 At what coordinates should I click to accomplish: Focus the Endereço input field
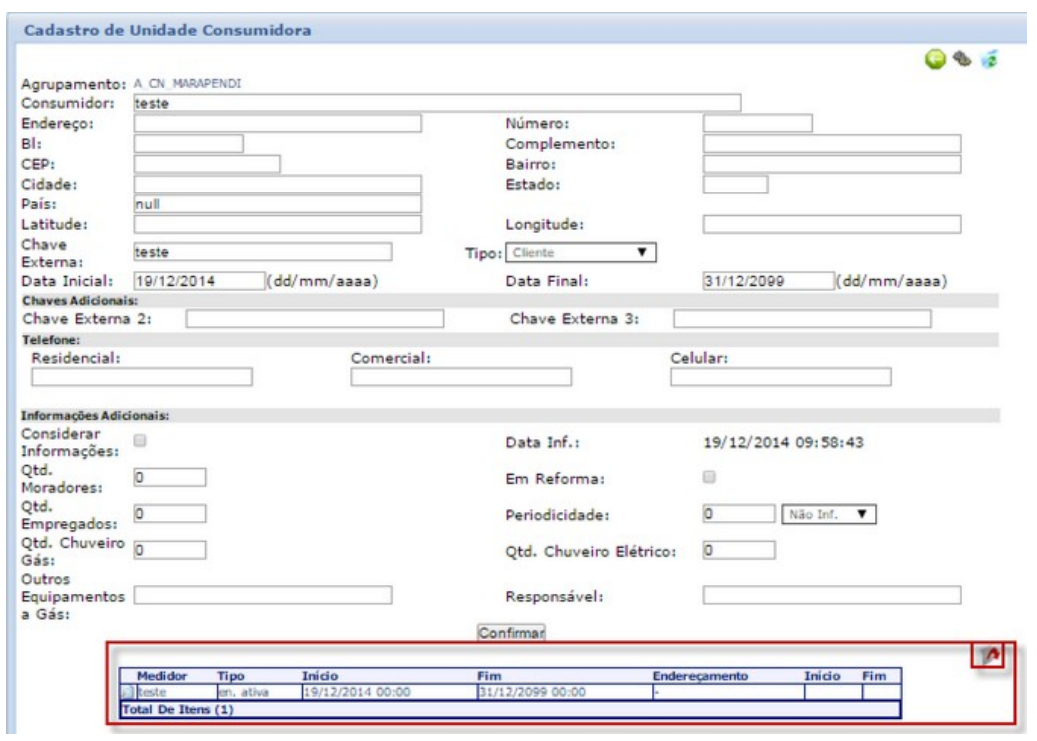click(277, 124)
